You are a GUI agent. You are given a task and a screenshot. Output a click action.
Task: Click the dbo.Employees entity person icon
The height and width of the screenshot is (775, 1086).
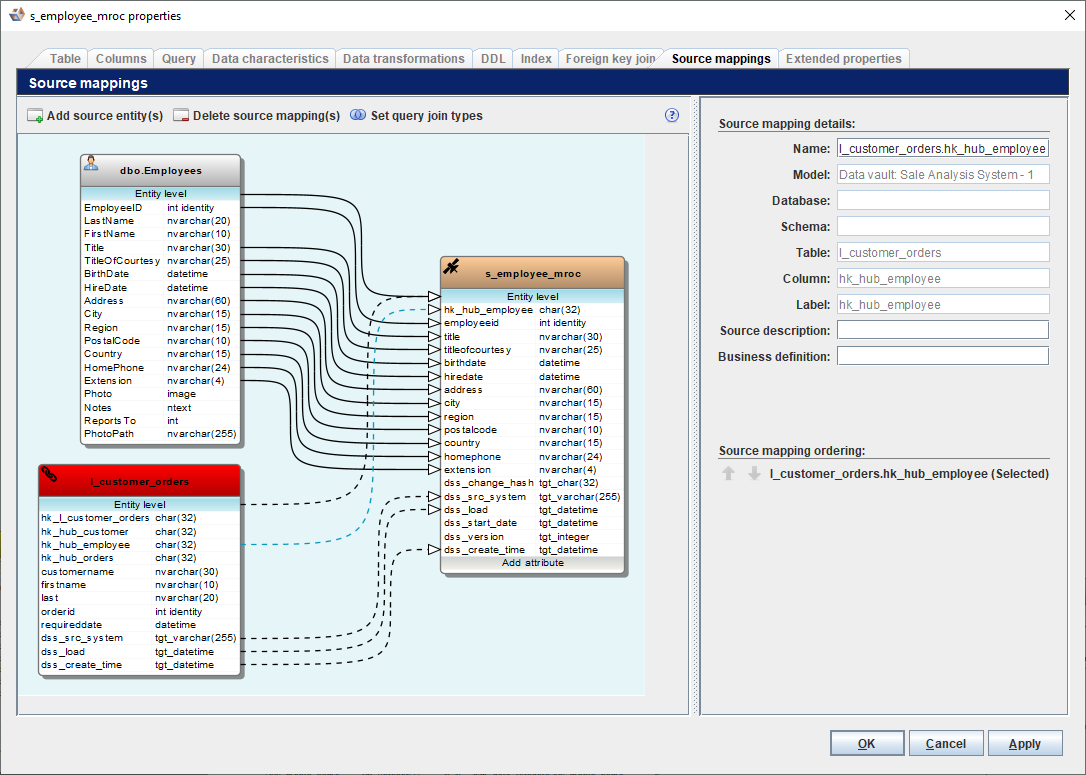pyautogui.click(x=91, y=163)
